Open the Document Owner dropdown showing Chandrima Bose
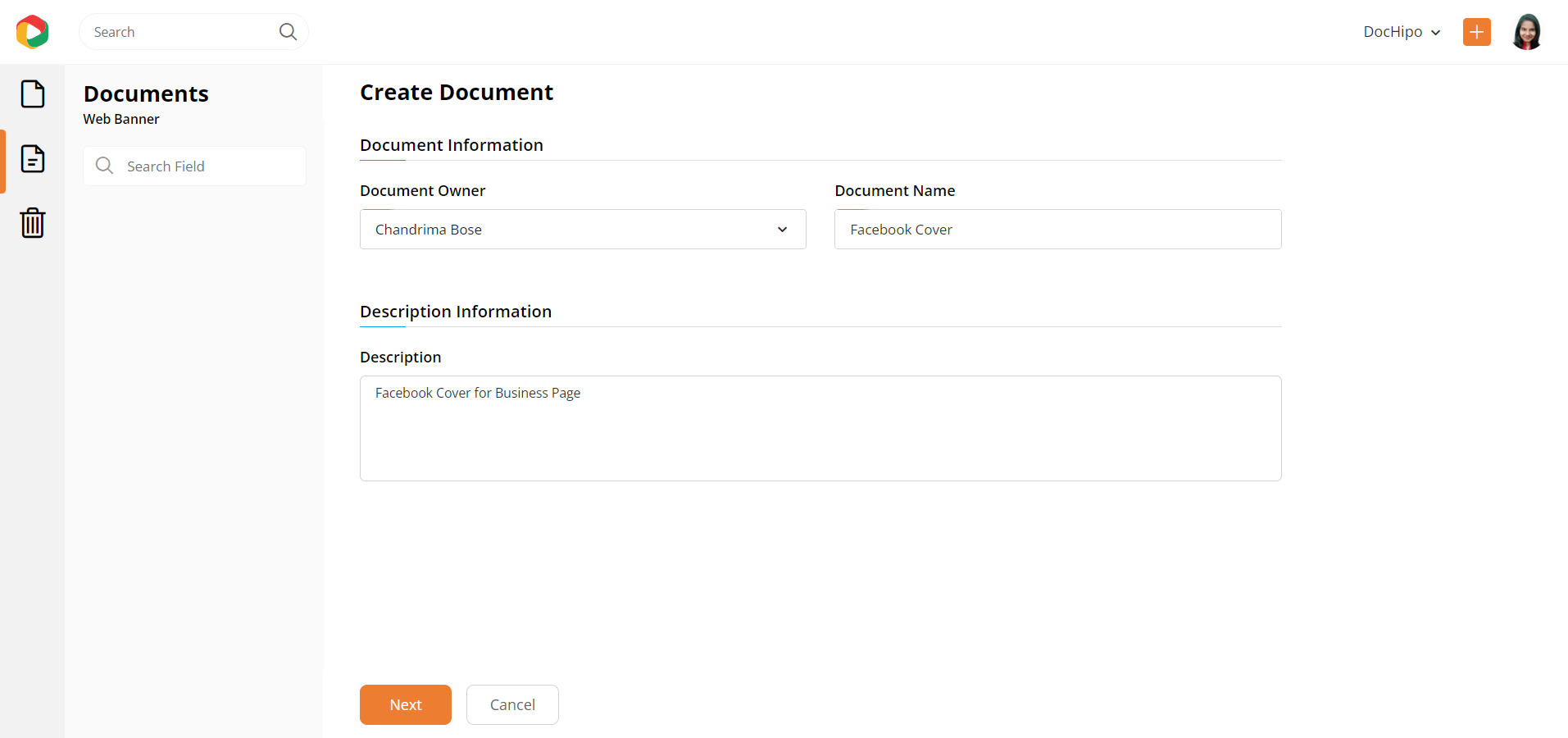This screenshot has height=738, width=1568. point(574,230)
